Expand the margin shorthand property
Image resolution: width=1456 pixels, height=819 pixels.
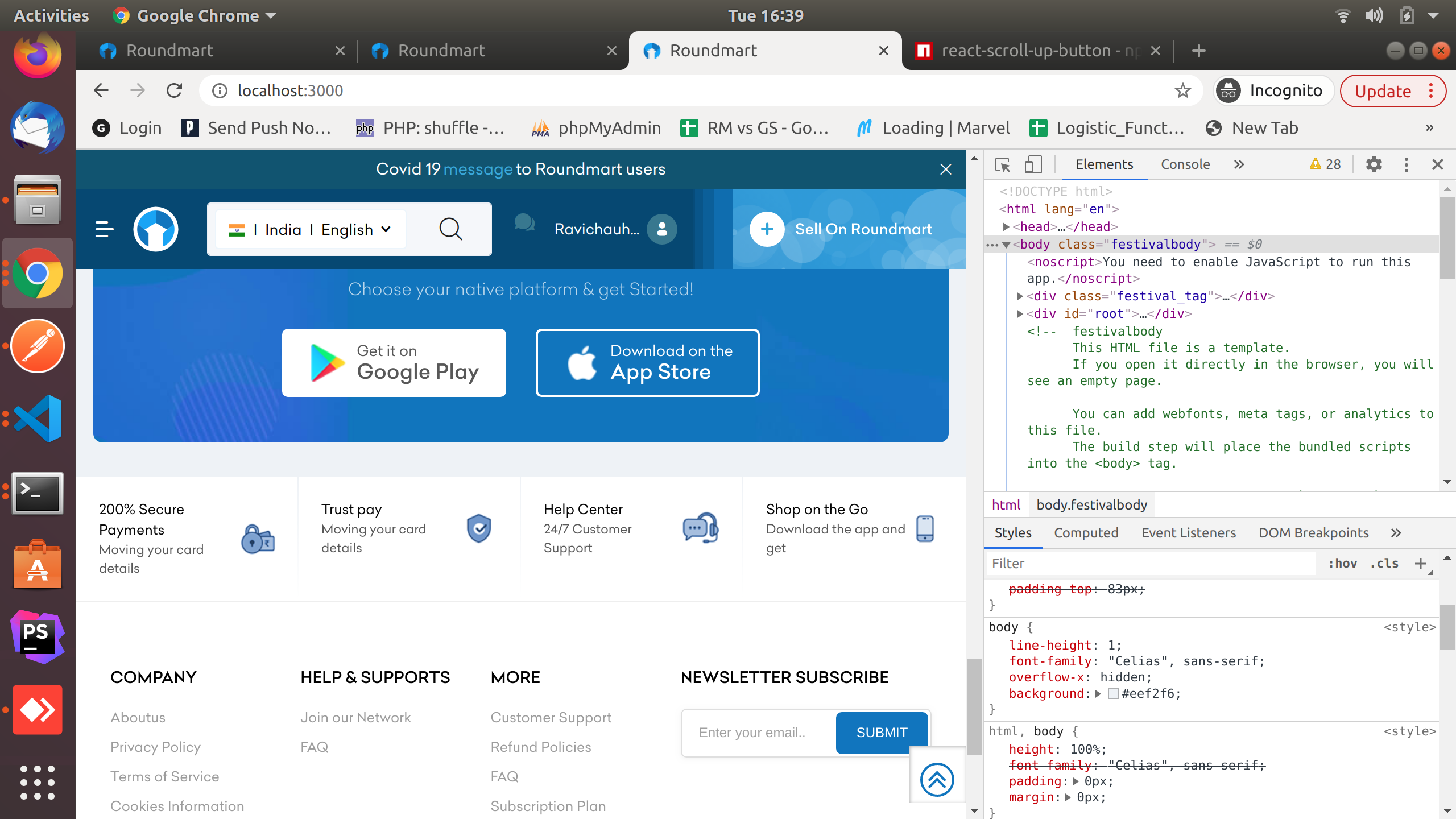coord(1068,797)
